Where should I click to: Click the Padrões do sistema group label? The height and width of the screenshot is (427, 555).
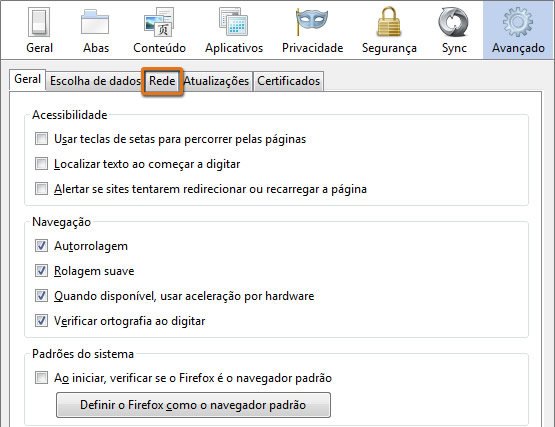(83, 354)
